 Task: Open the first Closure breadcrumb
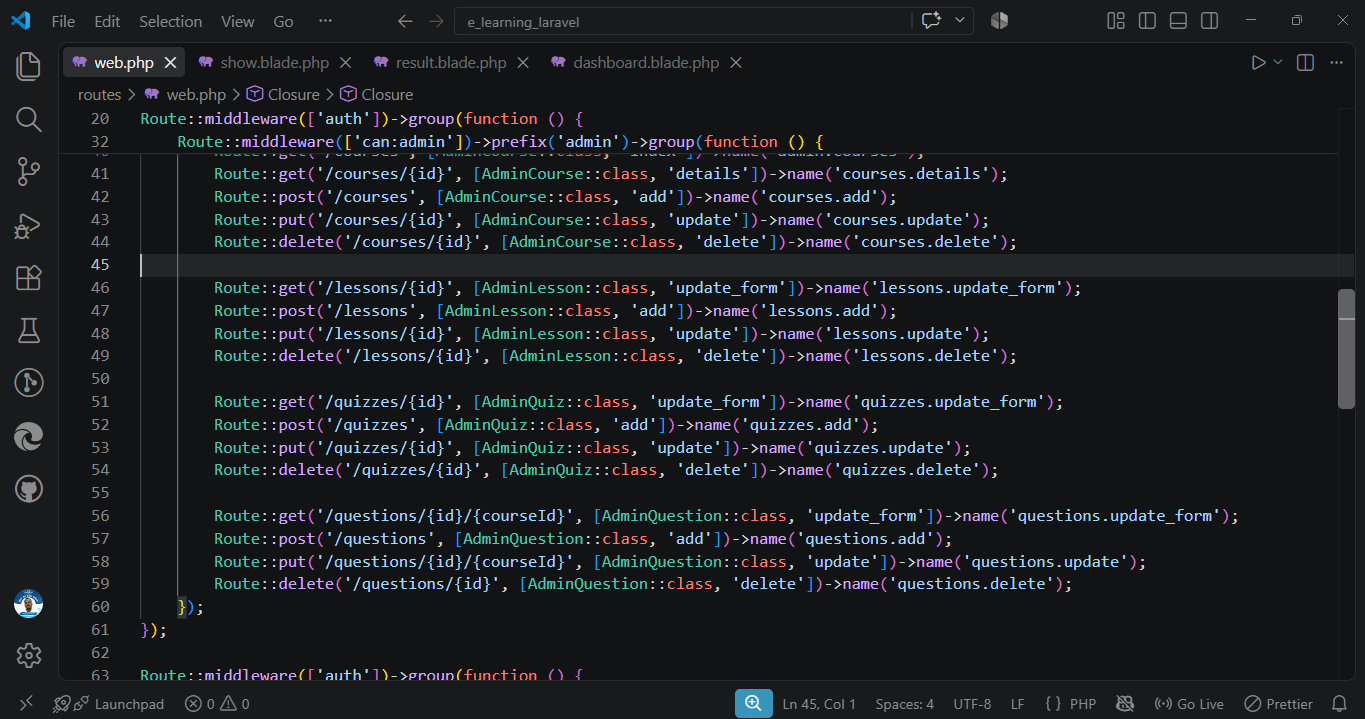(x=283, y=94)
